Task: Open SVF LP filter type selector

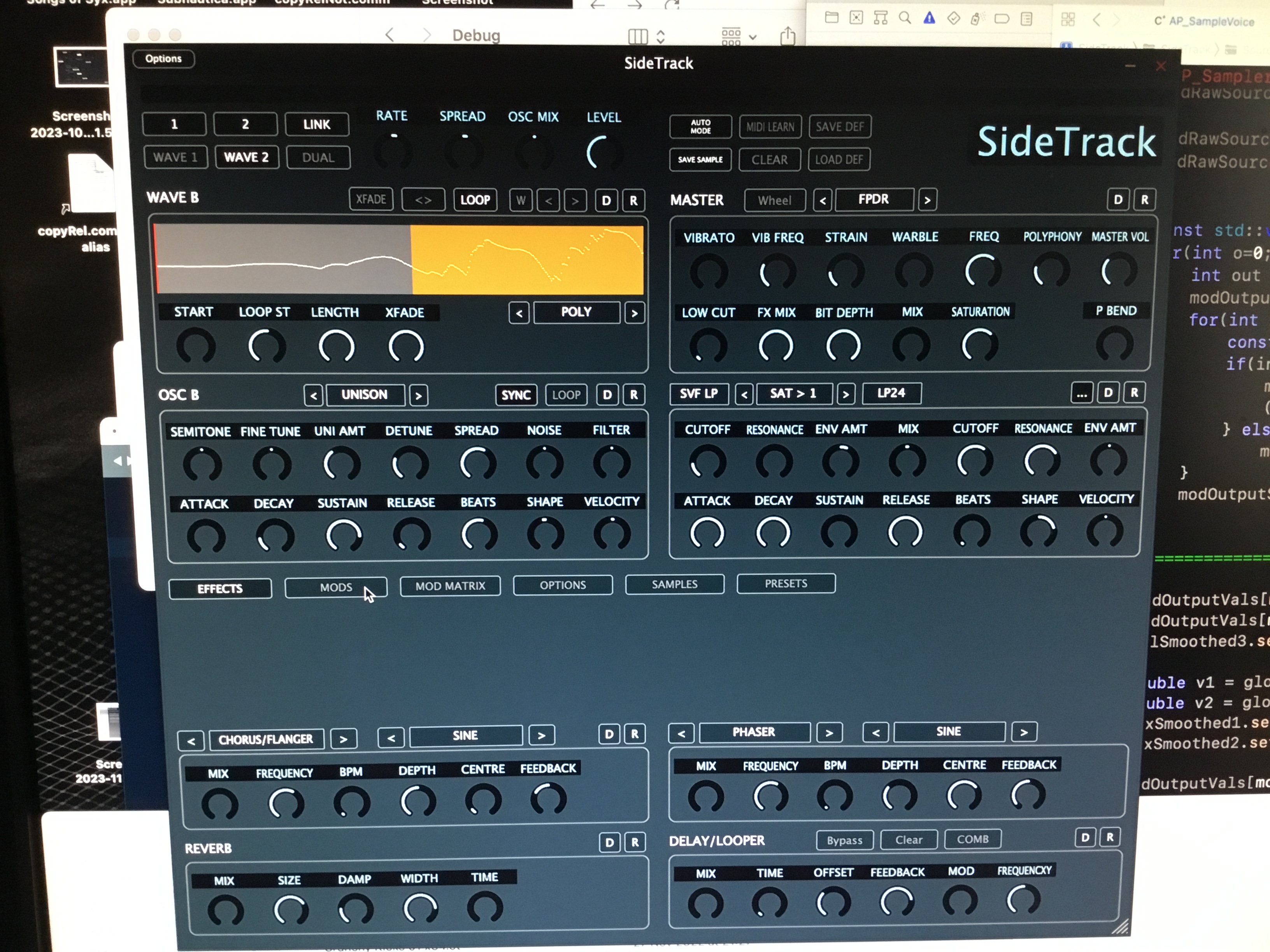Action: (x=699, y=394)
